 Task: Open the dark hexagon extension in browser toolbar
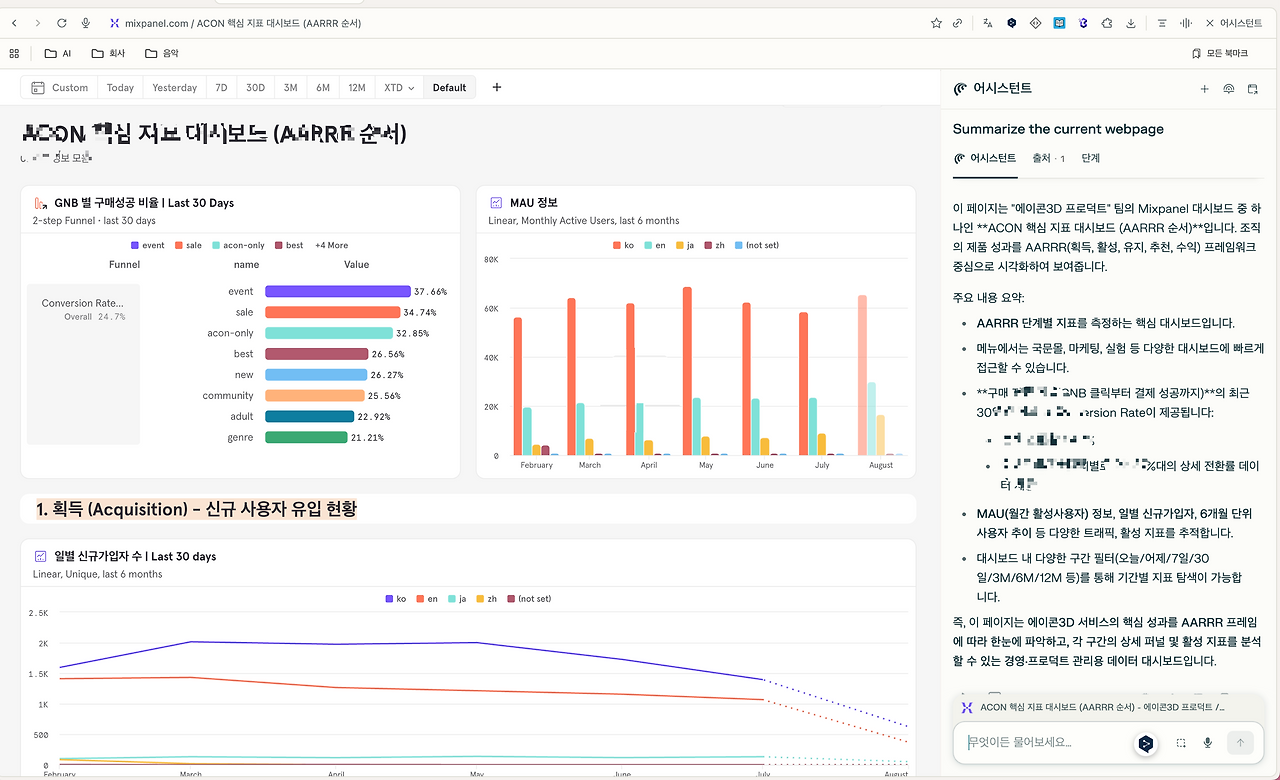pos(1012,23)
